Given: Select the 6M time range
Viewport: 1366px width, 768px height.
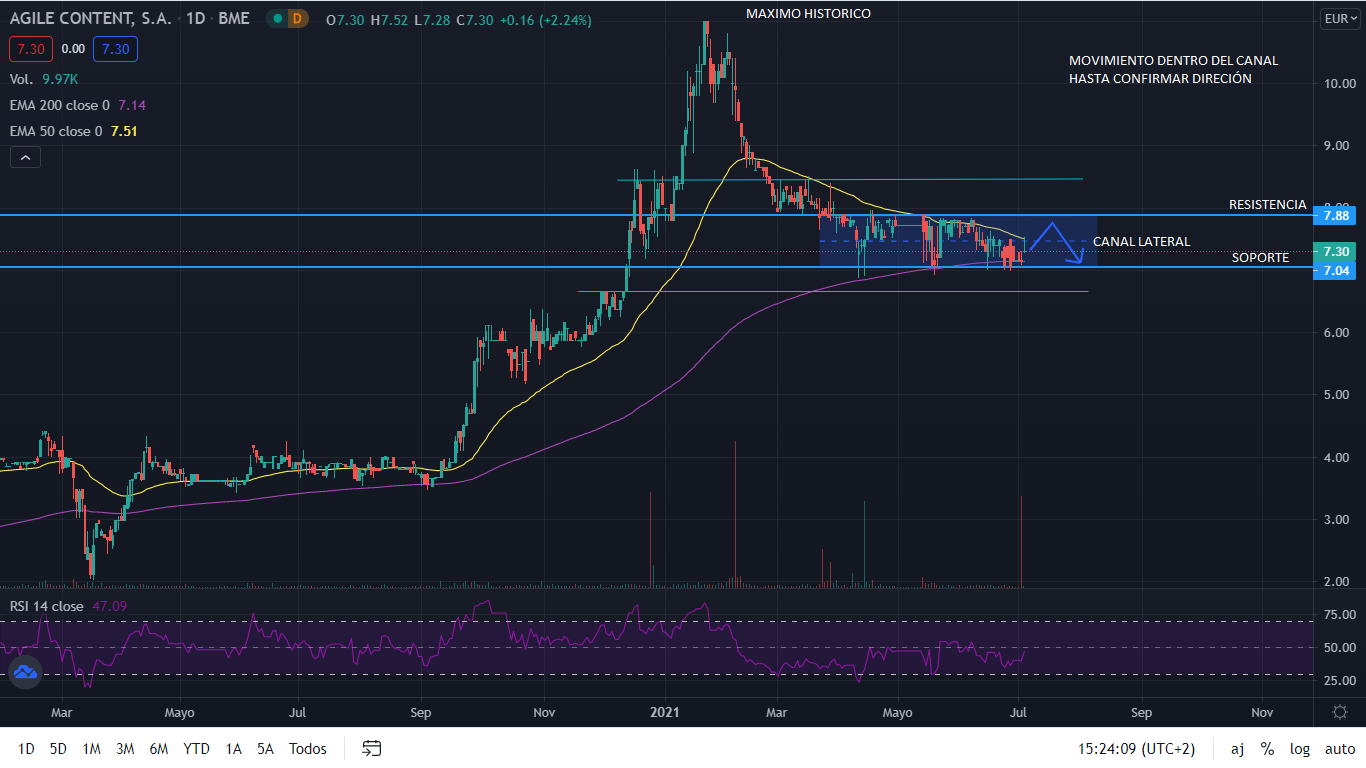Looking at the screenshot, I should pos(158,748).
